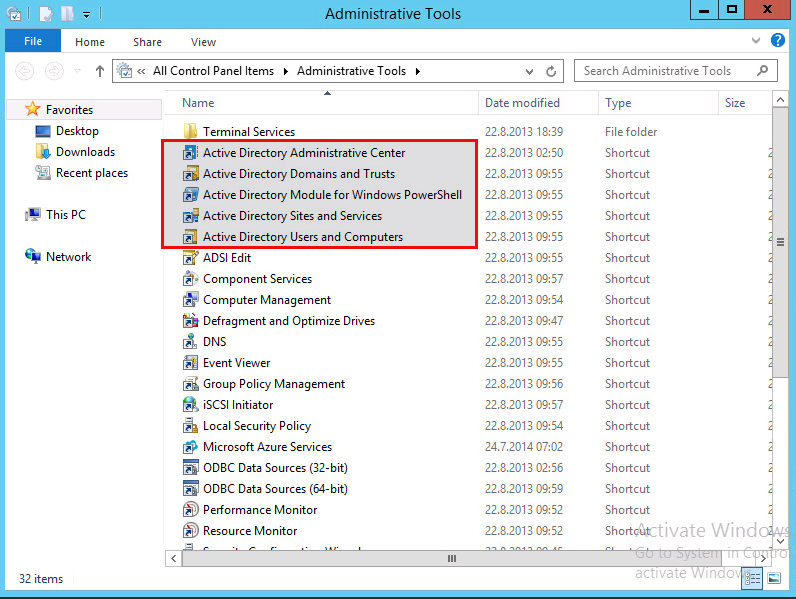This screenshot has width=796, height=599.
Task: Open the Terminal Services folder icon
Action: (x=190, y=131)
